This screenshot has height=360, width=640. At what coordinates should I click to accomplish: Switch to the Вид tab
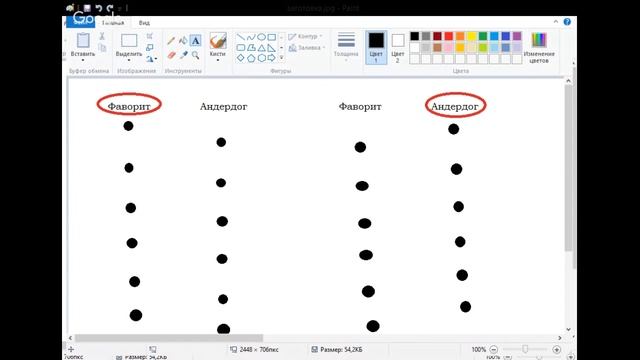coord(144,23)
